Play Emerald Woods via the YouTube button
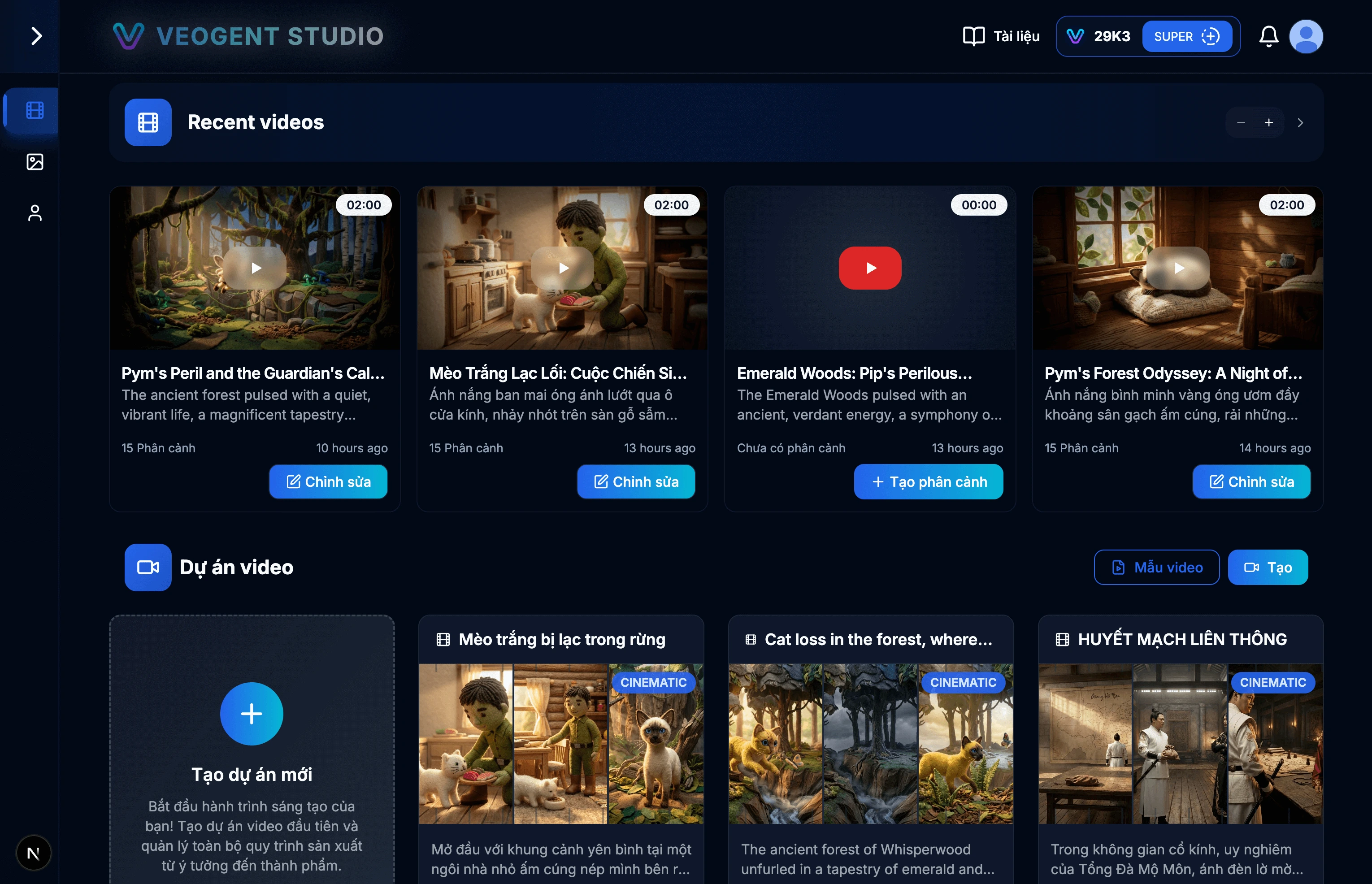 tap(870, 268)
